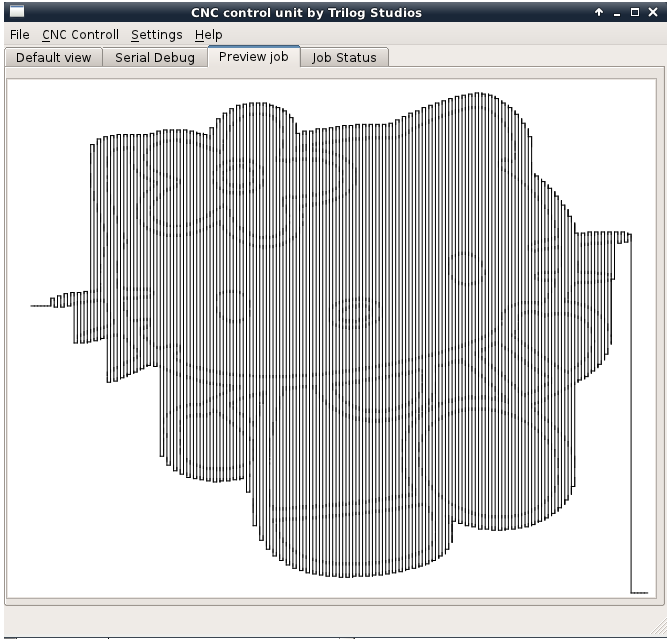Maximize the CNC control unit window

pyautogui.click(x=636, y=12)
